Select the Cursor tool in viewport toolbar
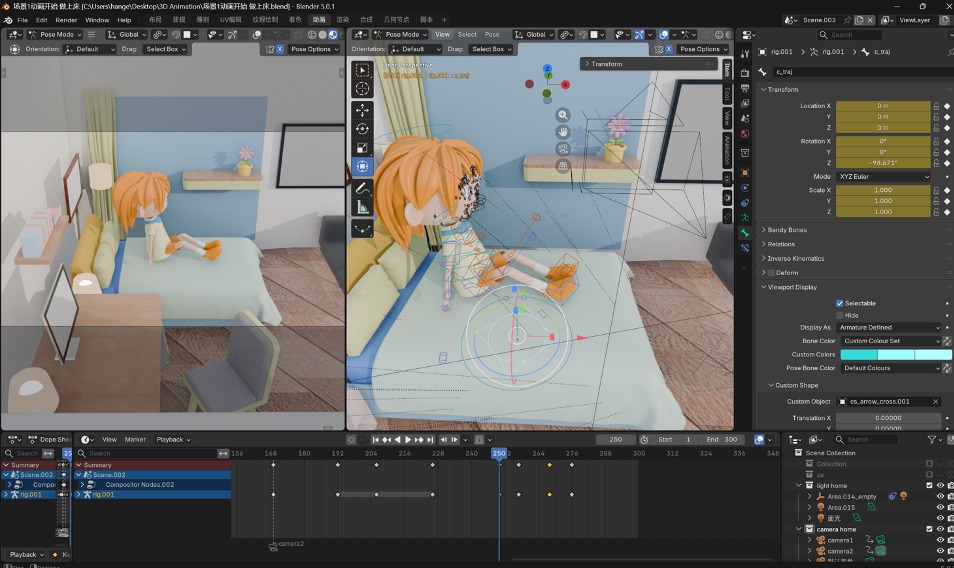The image size is (954, 568). 362,89
